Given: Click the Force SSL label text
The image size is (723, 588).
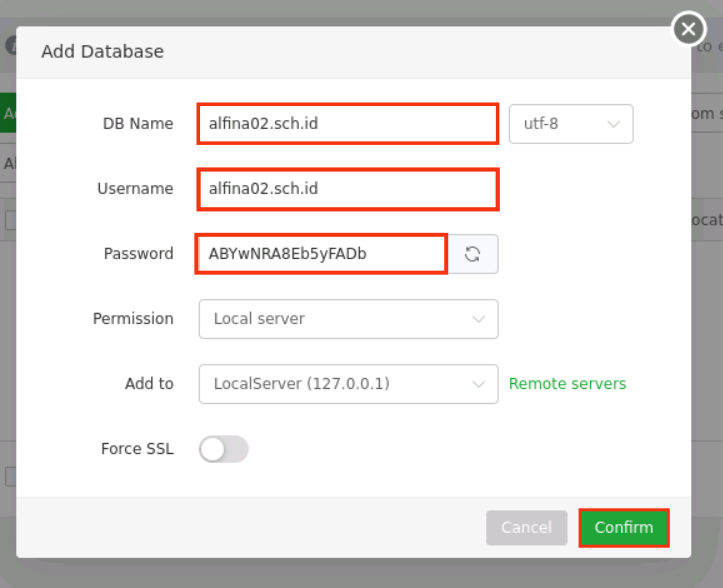Looking at the screenshot, I should pyautogui.click(x=137, y=449).
